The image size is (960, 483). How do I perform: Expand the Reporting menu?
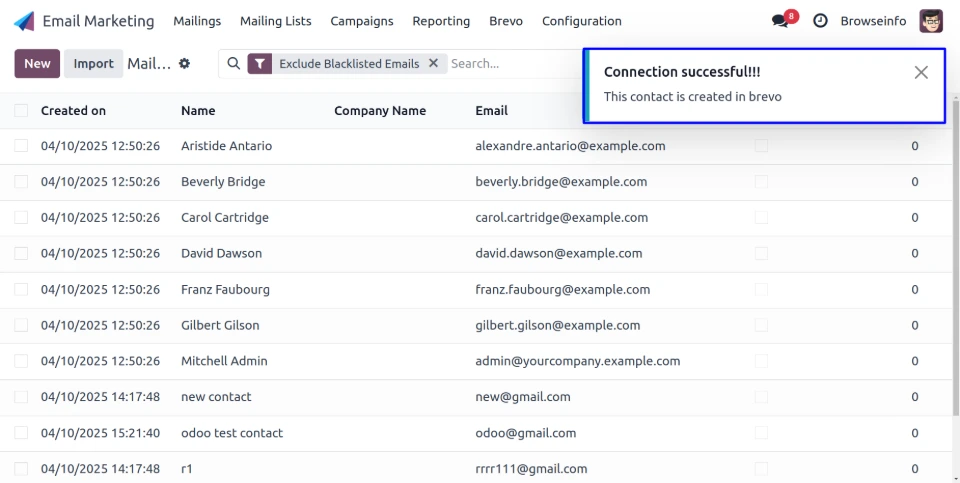click(441, 21)
